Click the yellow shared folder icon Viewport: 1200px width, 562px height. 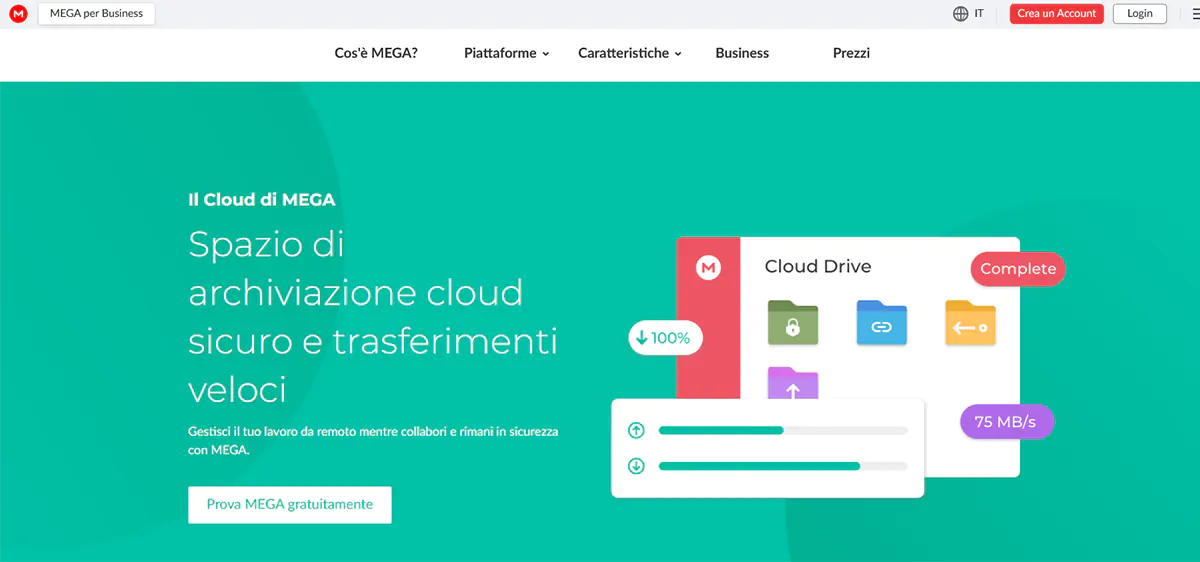pyautogui.click(x=970, y=323)
